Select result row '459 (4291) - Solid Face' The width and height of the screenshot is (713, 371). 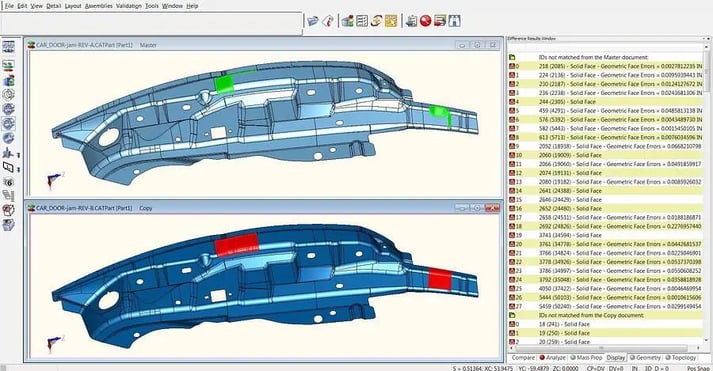(x=606, y=110)
